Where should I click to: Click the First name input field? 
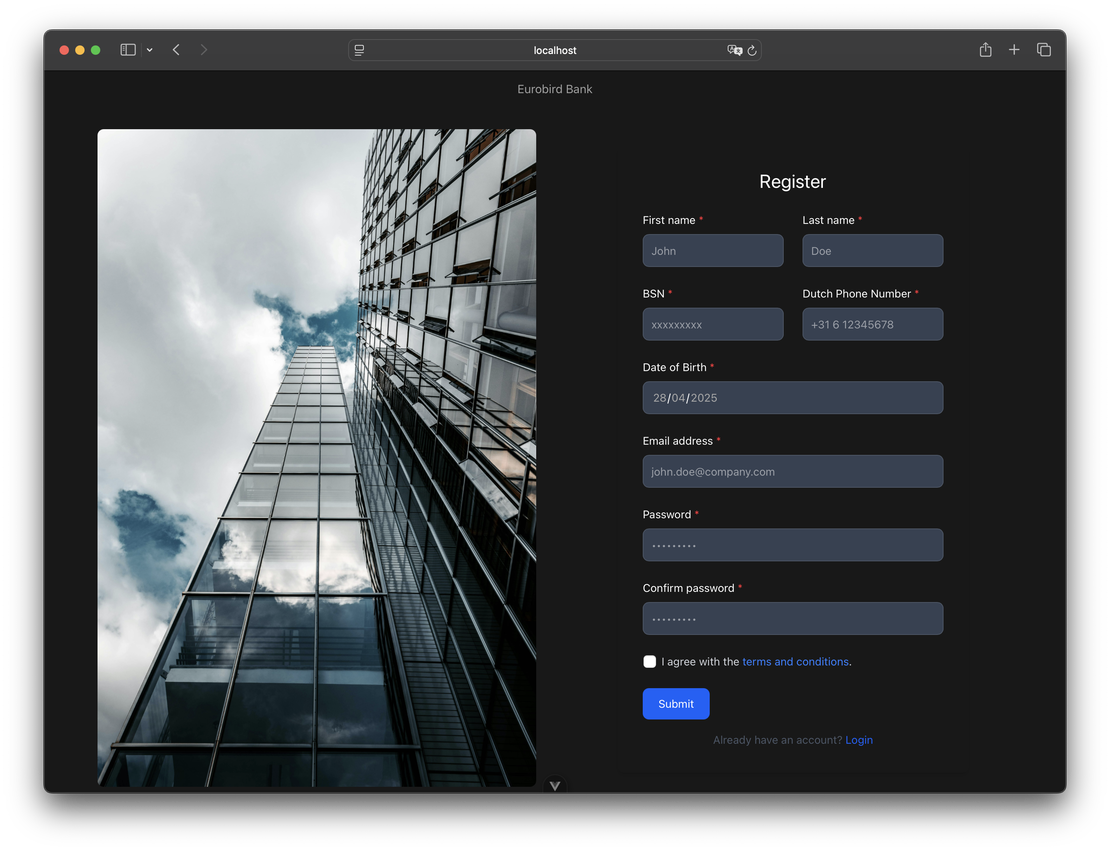pyautogui.click(x=712, y=250)
